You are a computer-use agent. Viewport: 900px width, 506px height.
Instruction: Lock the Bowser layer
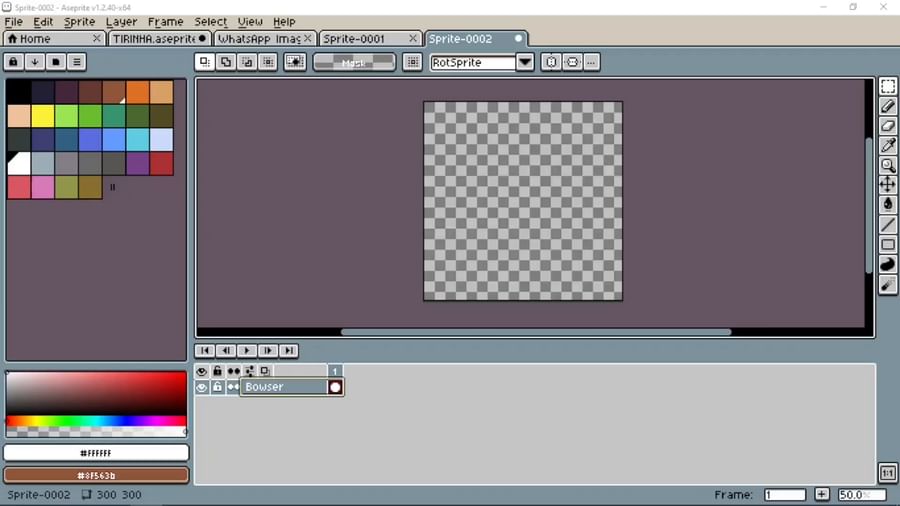tap(217, 387)
